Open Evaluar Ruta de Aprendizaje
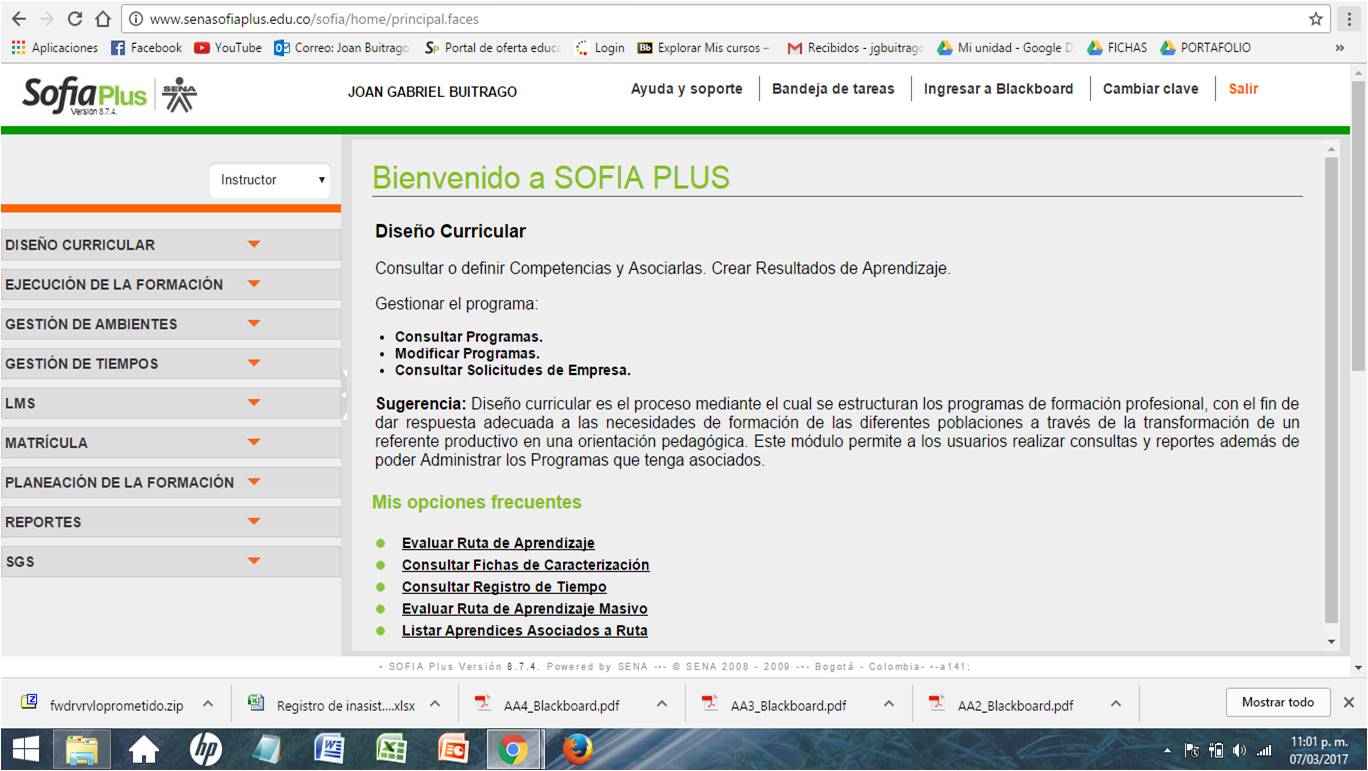The image size is (1368, 771). (497, 543)
